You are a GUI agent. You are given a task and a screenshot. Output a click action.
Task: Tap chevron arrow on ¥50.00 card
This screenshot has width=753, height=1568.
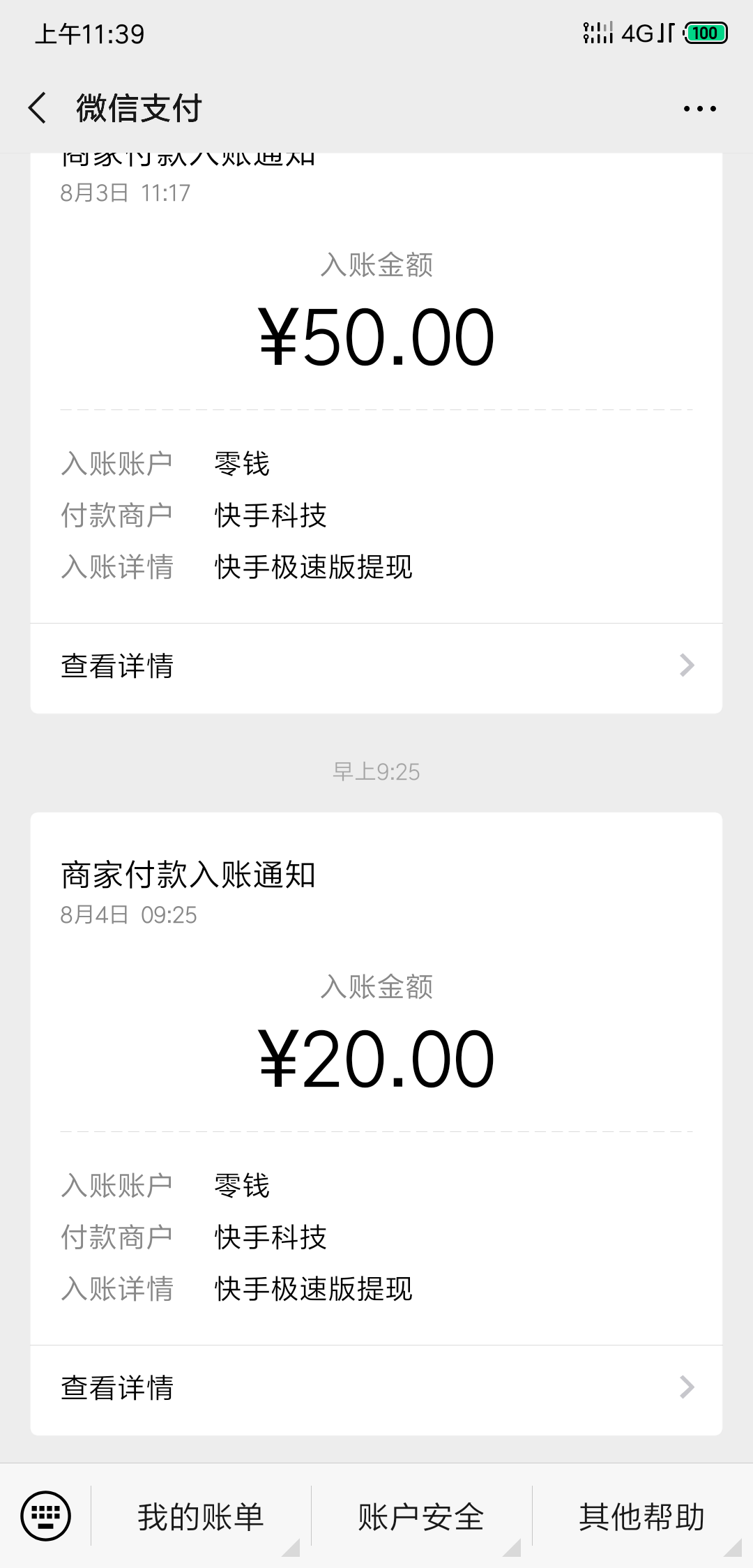point(687,665)
